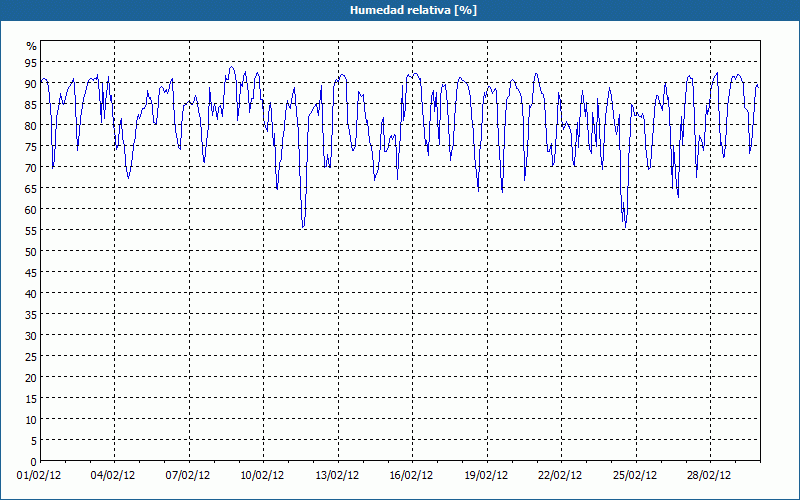Click the 45 value on the vertical axis
Image resolution: width=800 pixels, height=500 pixels.
coord(32,273)
